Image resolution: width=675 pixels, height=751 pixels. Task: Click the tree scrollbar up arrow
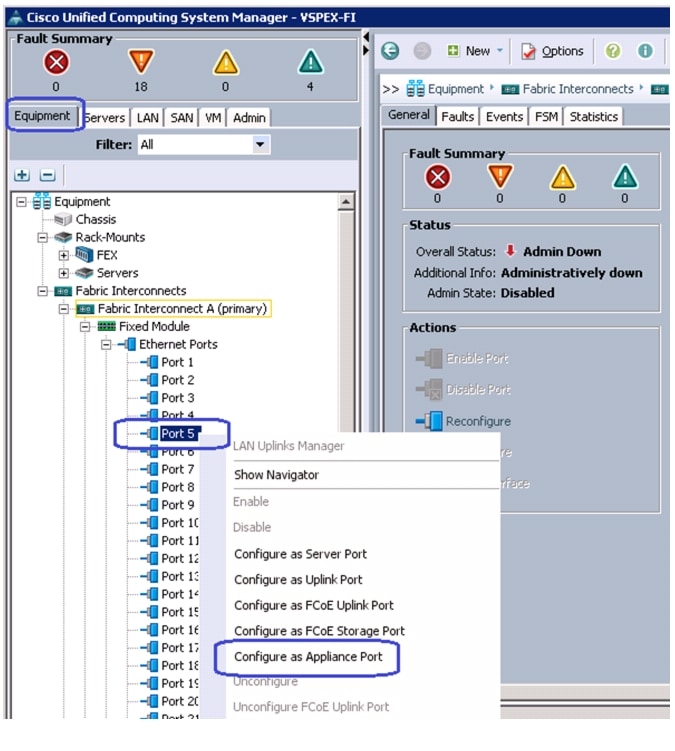click(x=345, y=202)
